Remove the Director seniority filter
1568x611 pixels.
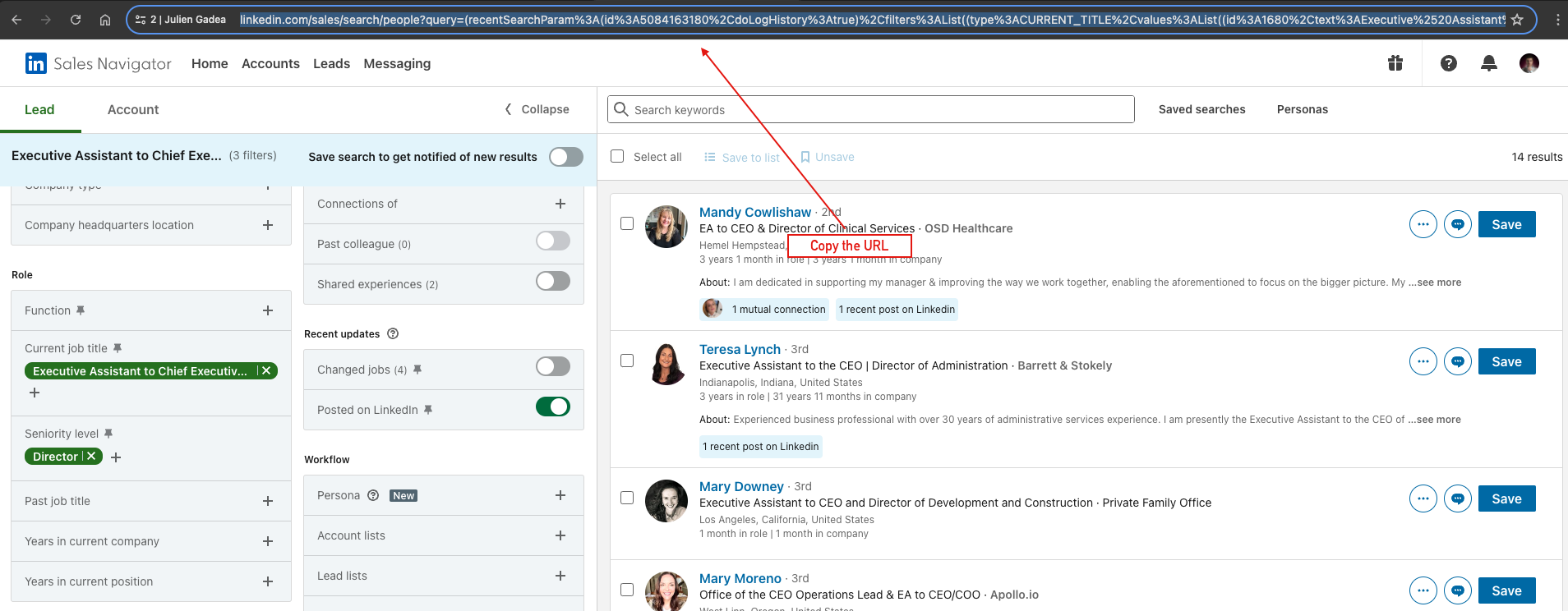pos(92,457)
